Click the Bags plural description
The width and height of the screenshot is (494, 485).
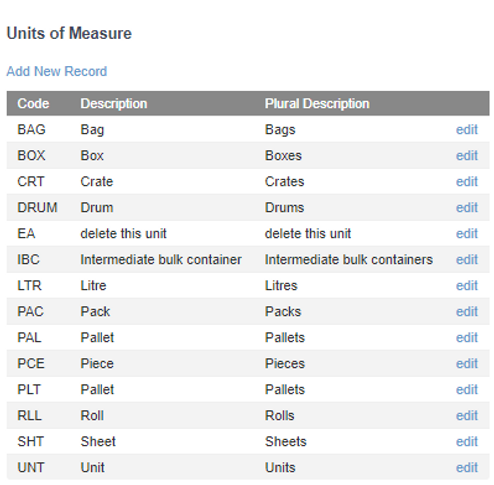(x=280, y=130)
